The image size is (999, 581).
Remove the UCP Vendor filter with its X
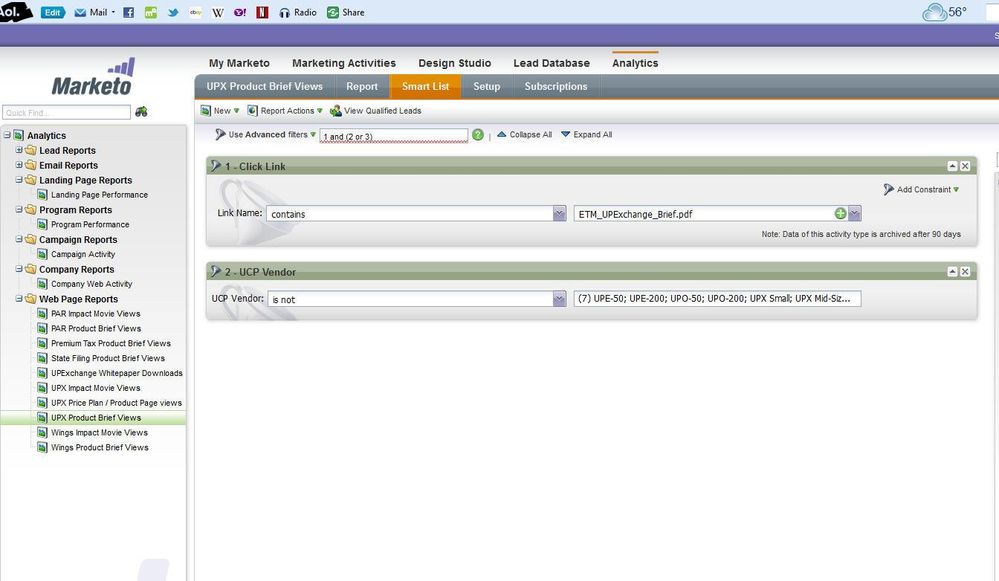click(x=965, y=271)
